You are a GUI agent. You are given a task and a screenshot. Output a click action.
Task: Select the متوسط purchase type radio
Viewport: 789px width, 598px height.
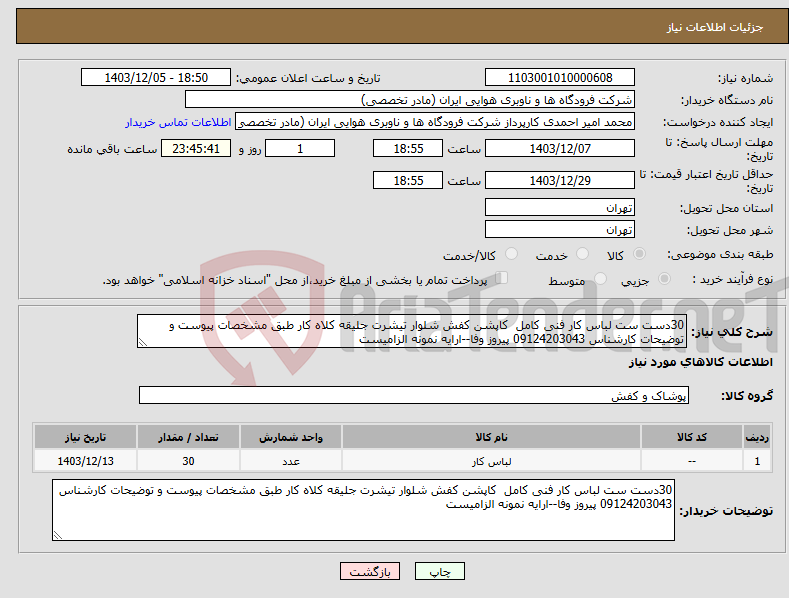[600, 279]
